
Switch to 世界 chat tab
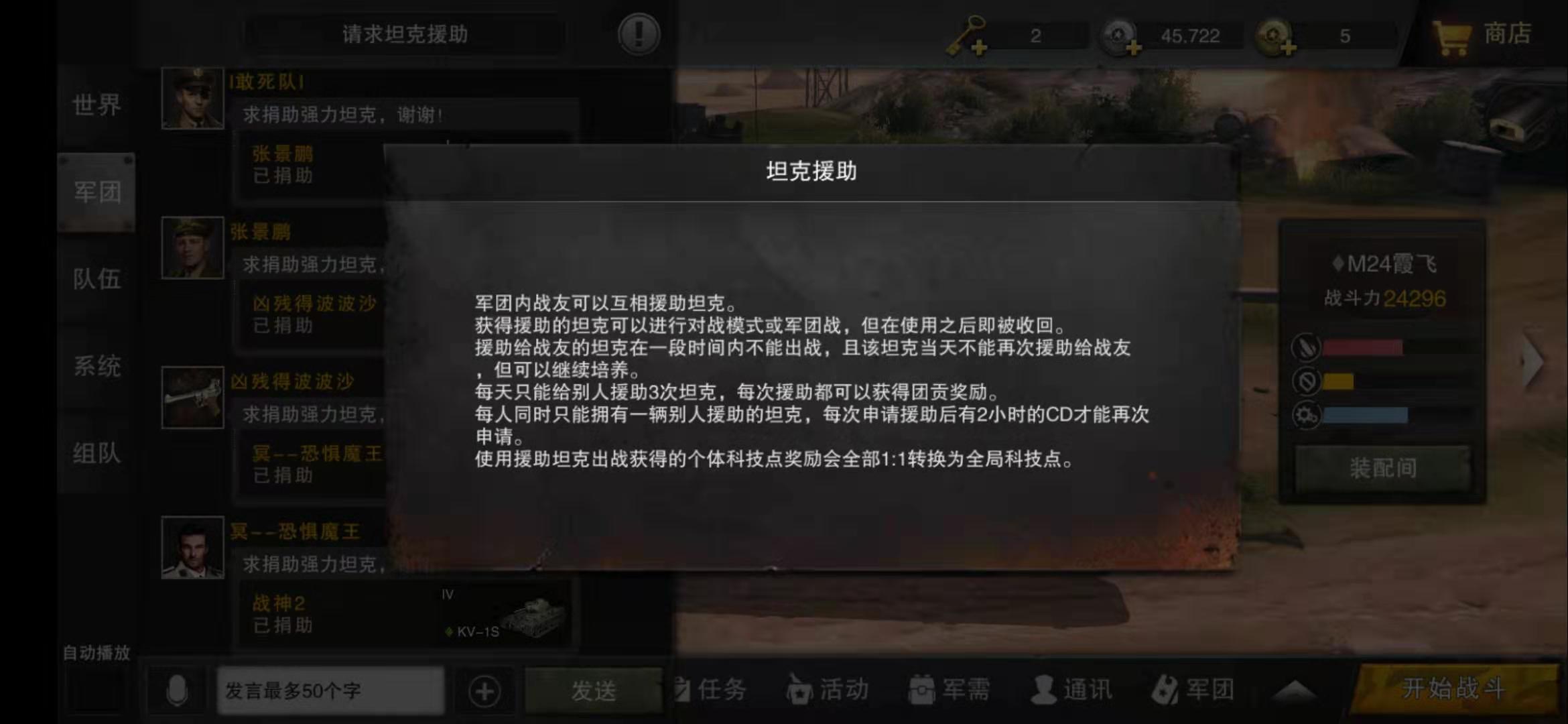[96, 105]
